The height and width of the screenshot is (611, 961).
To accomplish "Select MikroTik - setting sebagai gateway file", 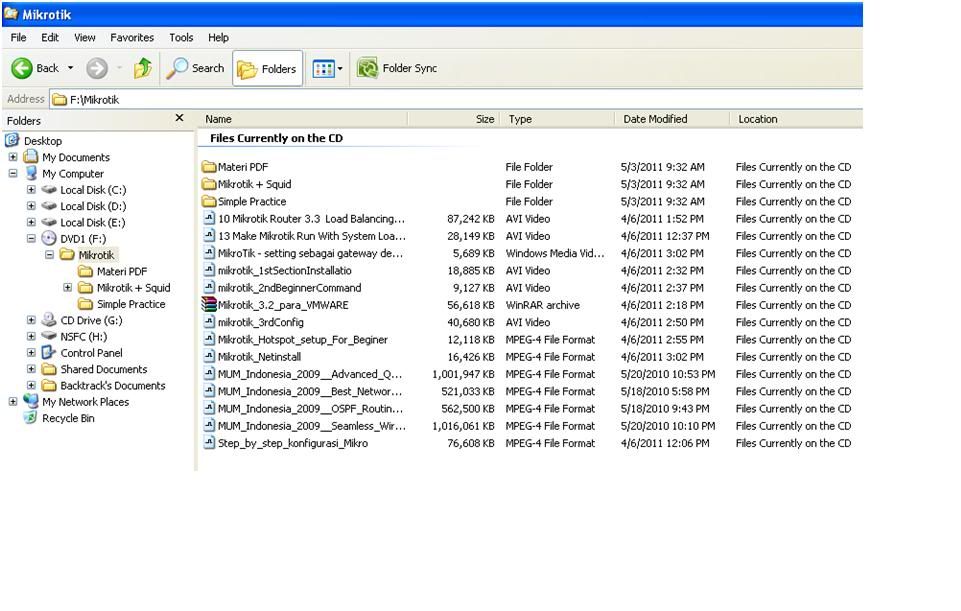I will click(x=310, y=253).
